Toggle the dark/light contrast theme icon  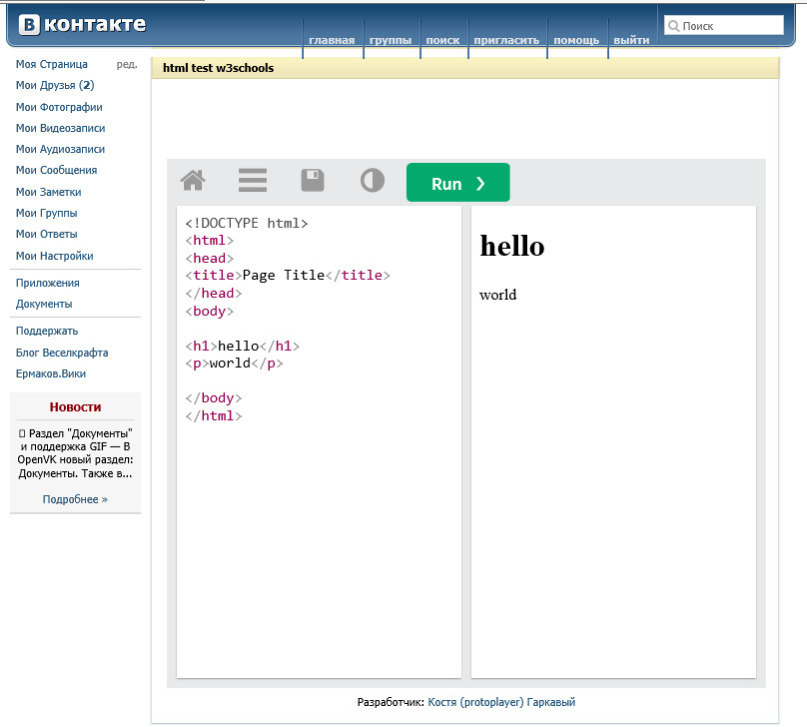[372, 181]
